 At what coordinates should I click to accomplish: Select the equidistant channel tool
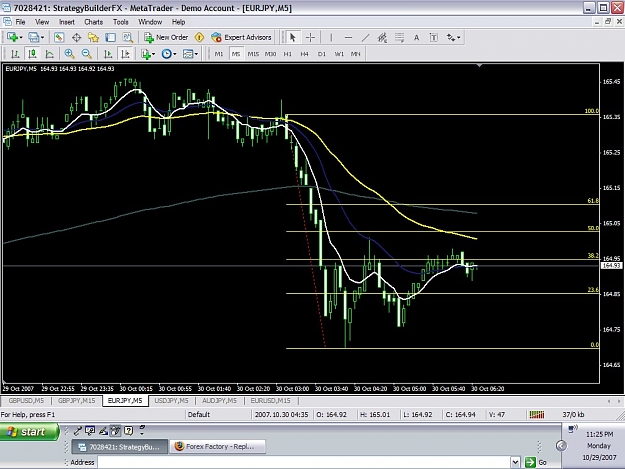coord(382,37)
